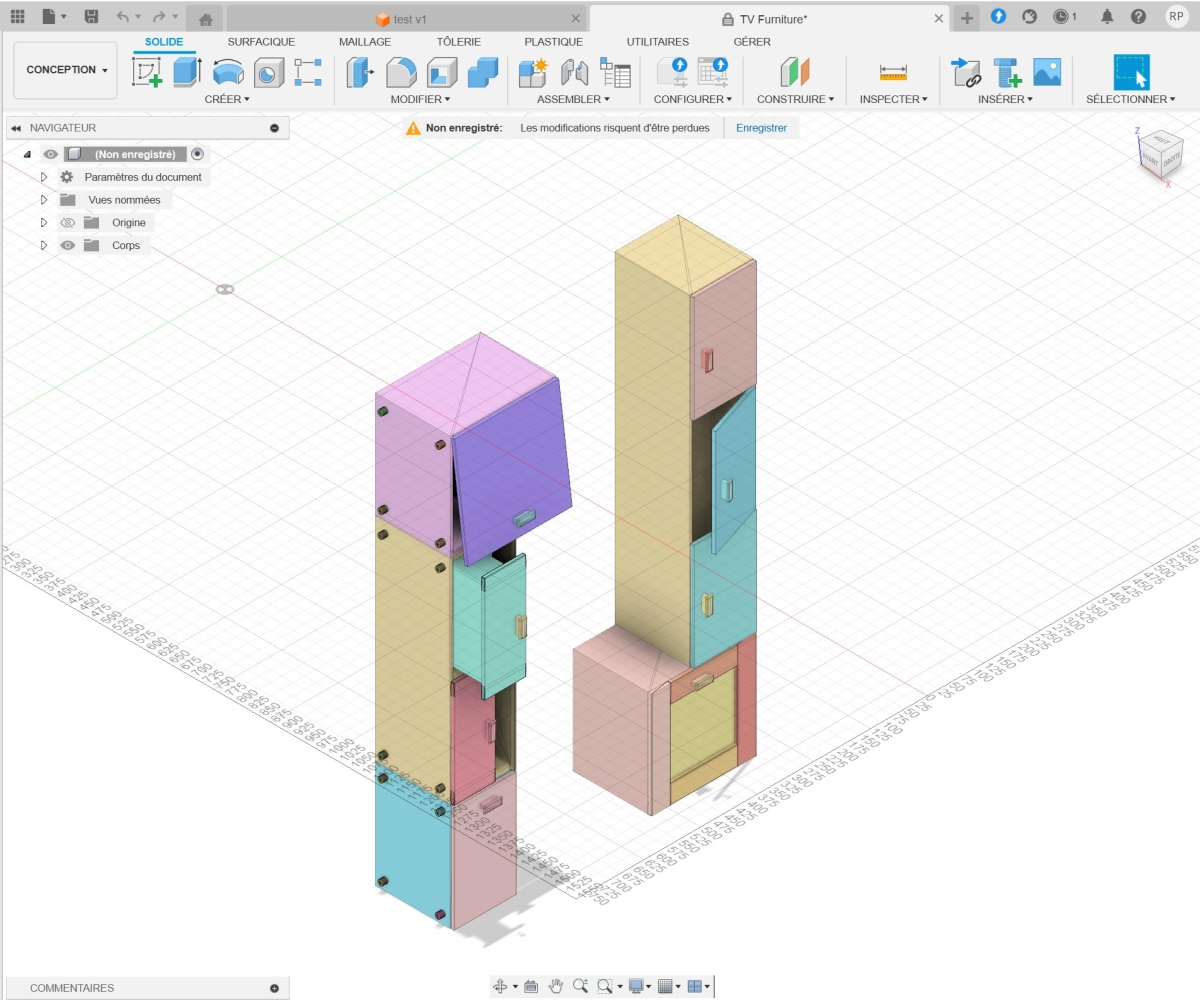Click the Create Sketch tool icon
The width and height of the screenshot is (1200, 1000).
(x=147, y=72)
